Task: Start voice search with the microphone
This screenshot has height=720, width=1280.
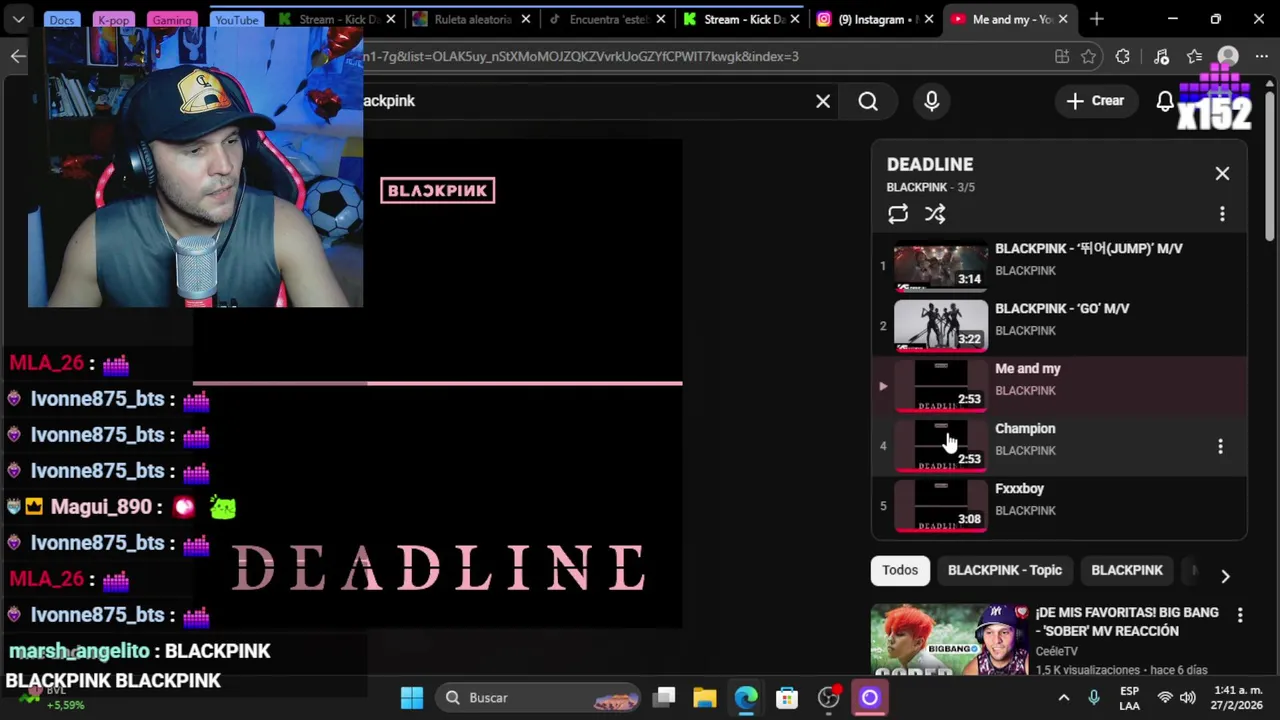Action: [x=932, y=101]
